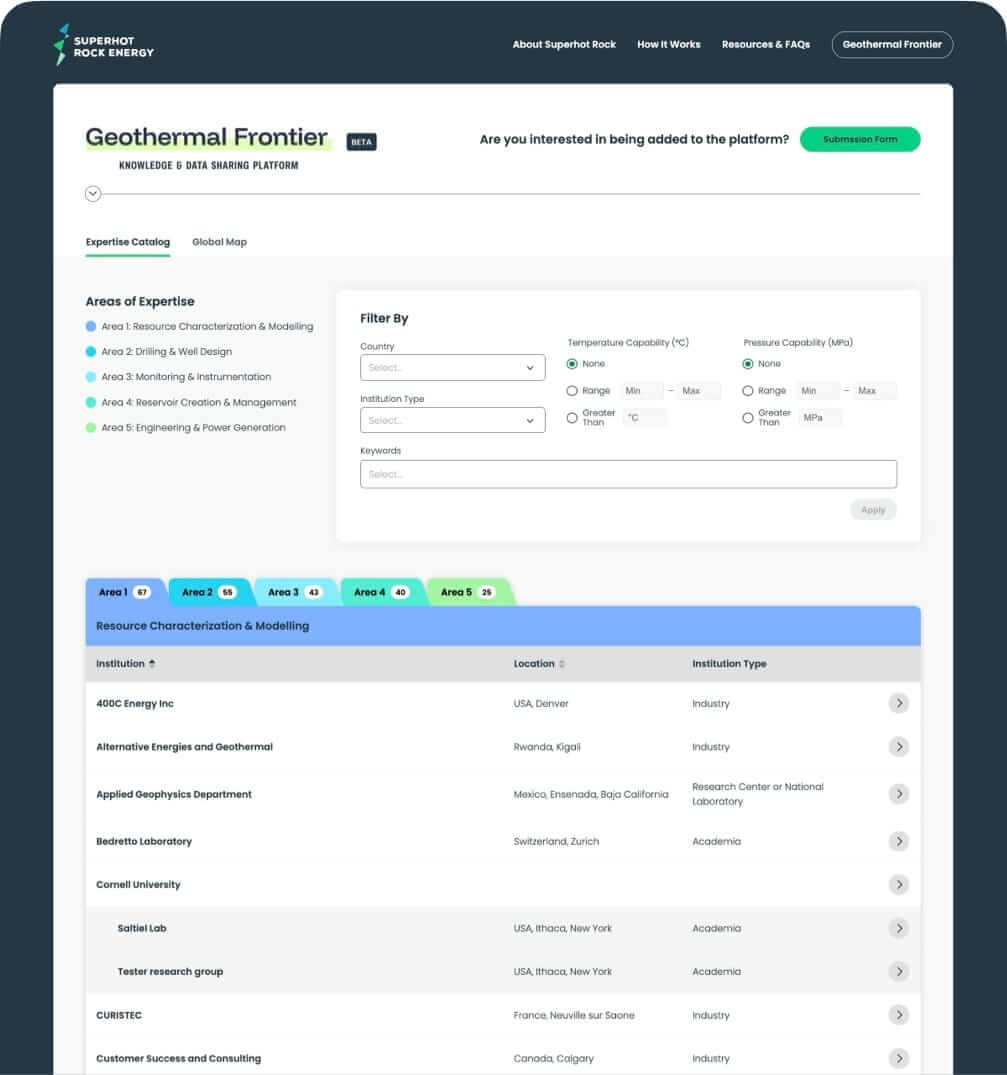Click Area 5 green legend dot
Screen dimensions: 1007x1075
[90, 428]
